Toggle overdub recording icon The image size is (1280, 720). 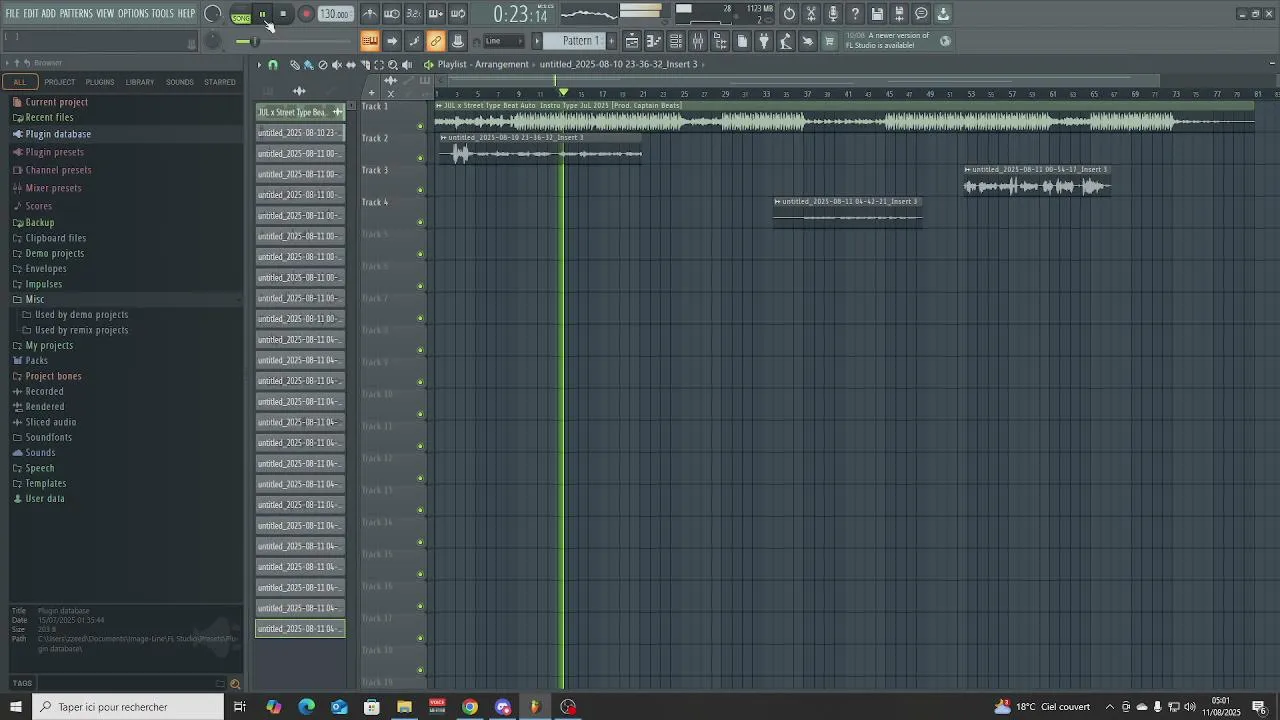(436, 14)
